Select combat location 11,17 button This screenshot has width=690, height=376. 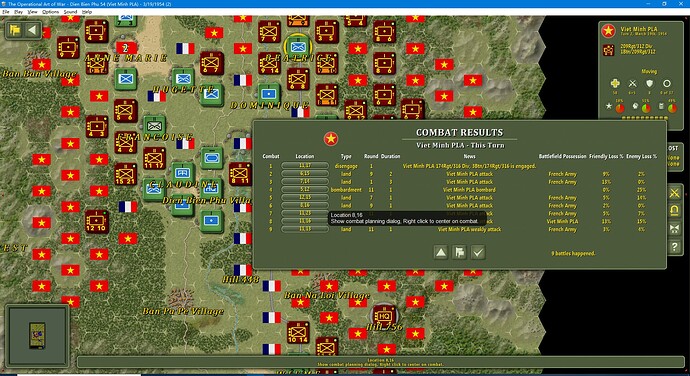tap(305, 166)
